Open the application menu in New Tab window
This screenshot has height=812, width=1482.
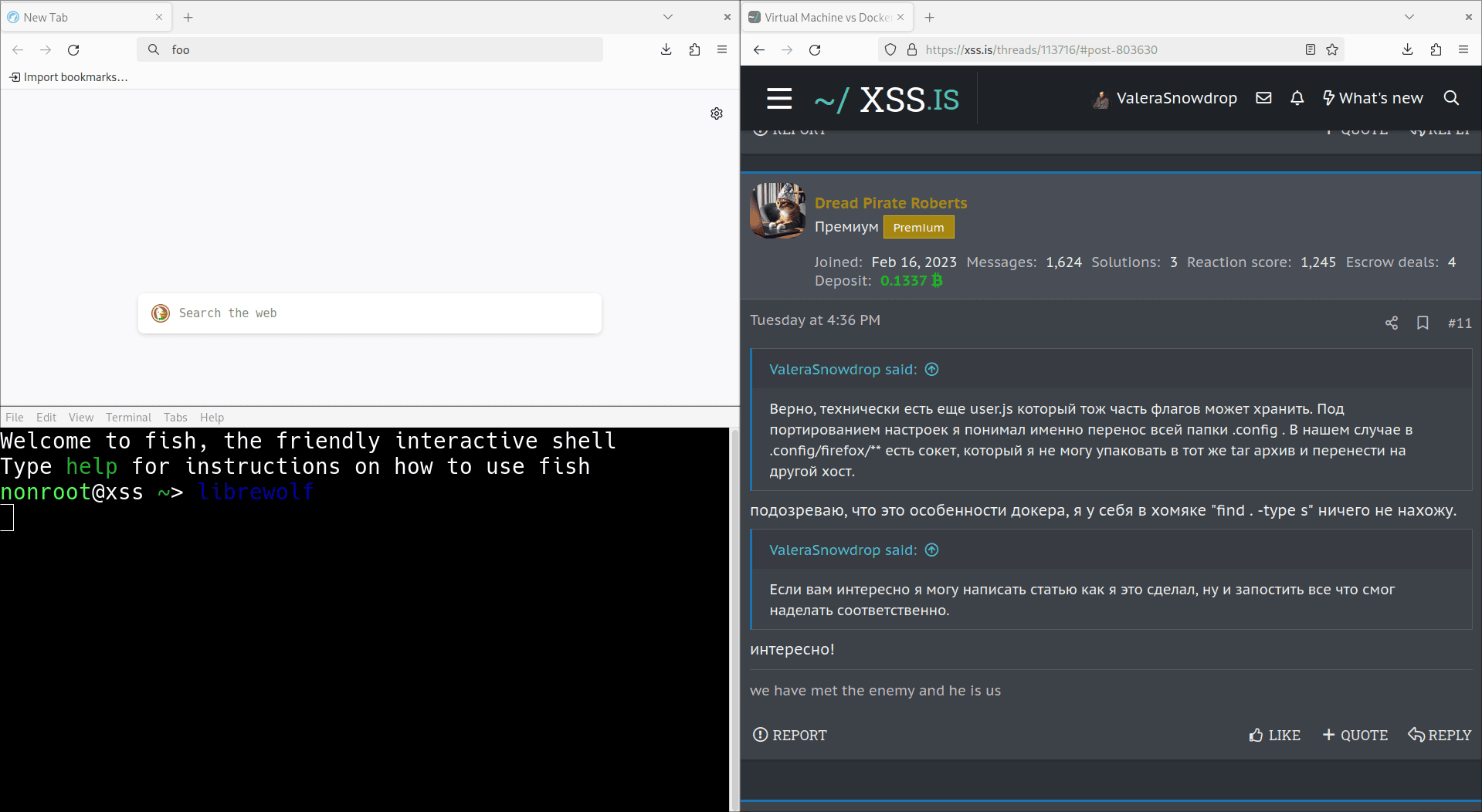(x=722, y=50)
